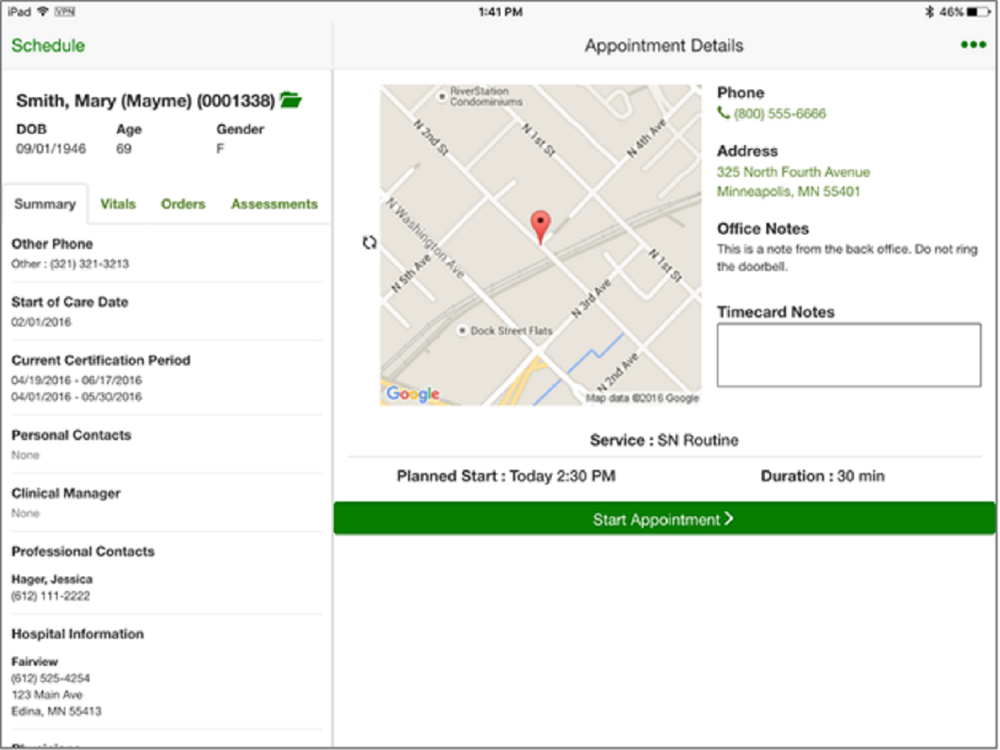Tap the patient name Smith, Mary (Mayme)
This screenshot has width=1000, height=750.
[145, 100]
